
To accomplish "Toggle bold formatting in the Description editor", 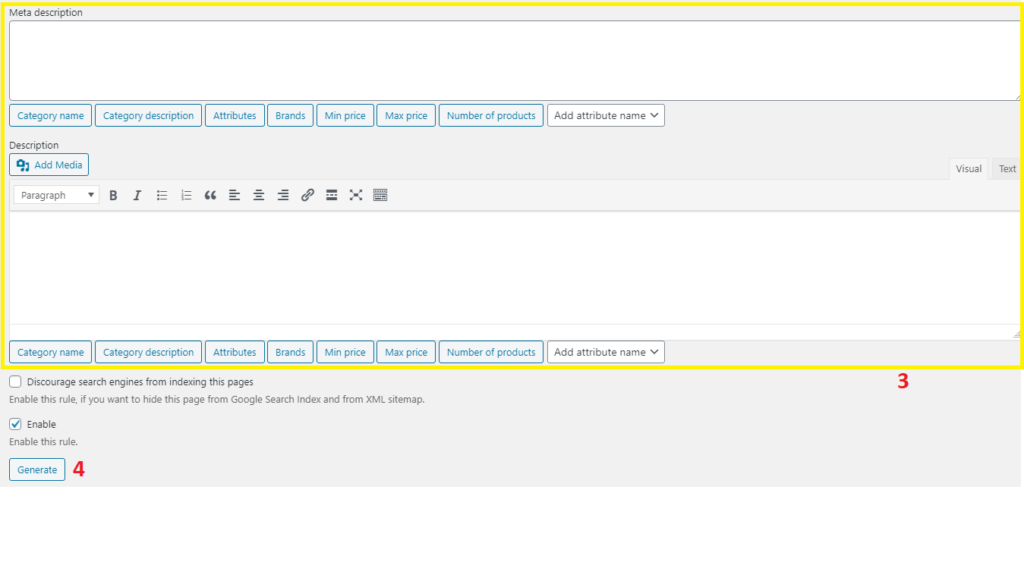I will click(113, 195).
